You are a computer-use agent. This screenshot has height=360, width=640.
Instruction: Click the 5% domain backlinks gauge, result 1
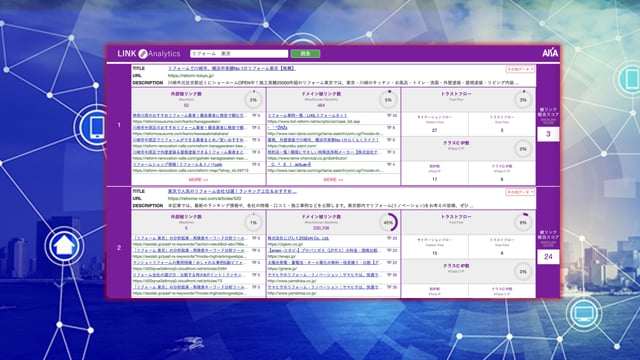tap(388, 100)
